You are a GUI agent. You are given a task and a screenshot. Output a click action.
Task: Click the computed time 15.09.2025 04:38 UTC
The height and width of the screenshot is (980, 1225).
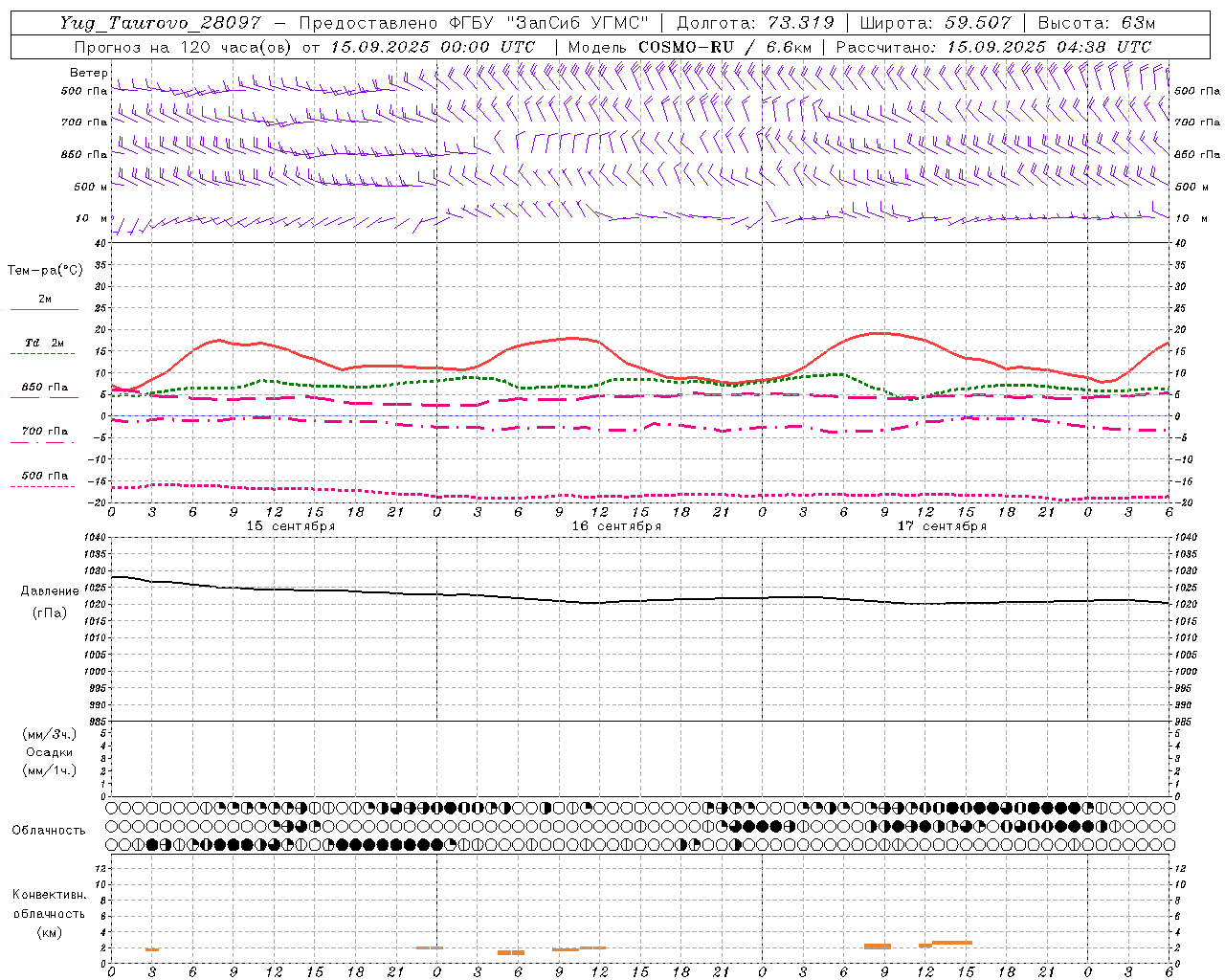1049,46
